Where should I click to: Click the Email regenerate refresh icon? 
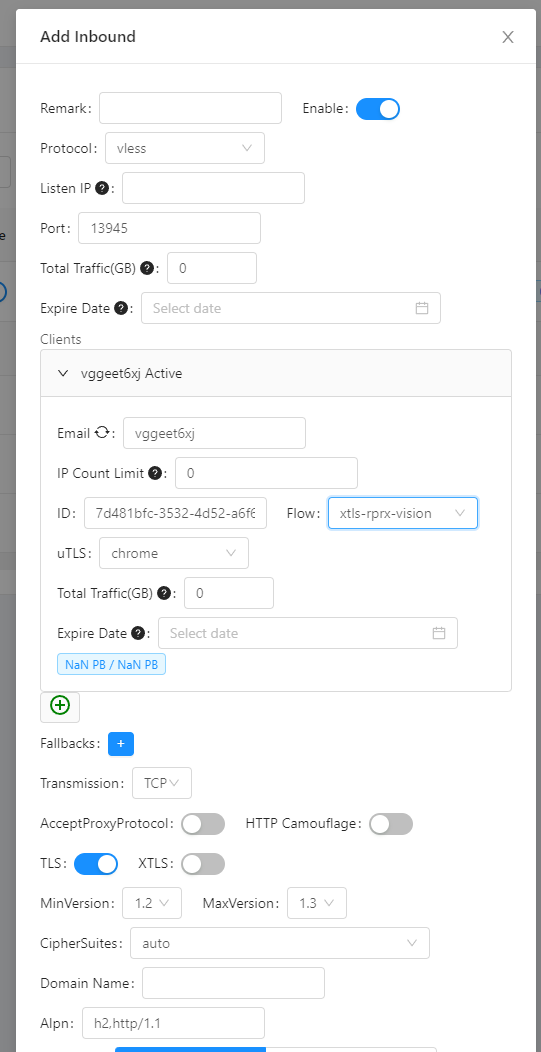pos(101,433)
